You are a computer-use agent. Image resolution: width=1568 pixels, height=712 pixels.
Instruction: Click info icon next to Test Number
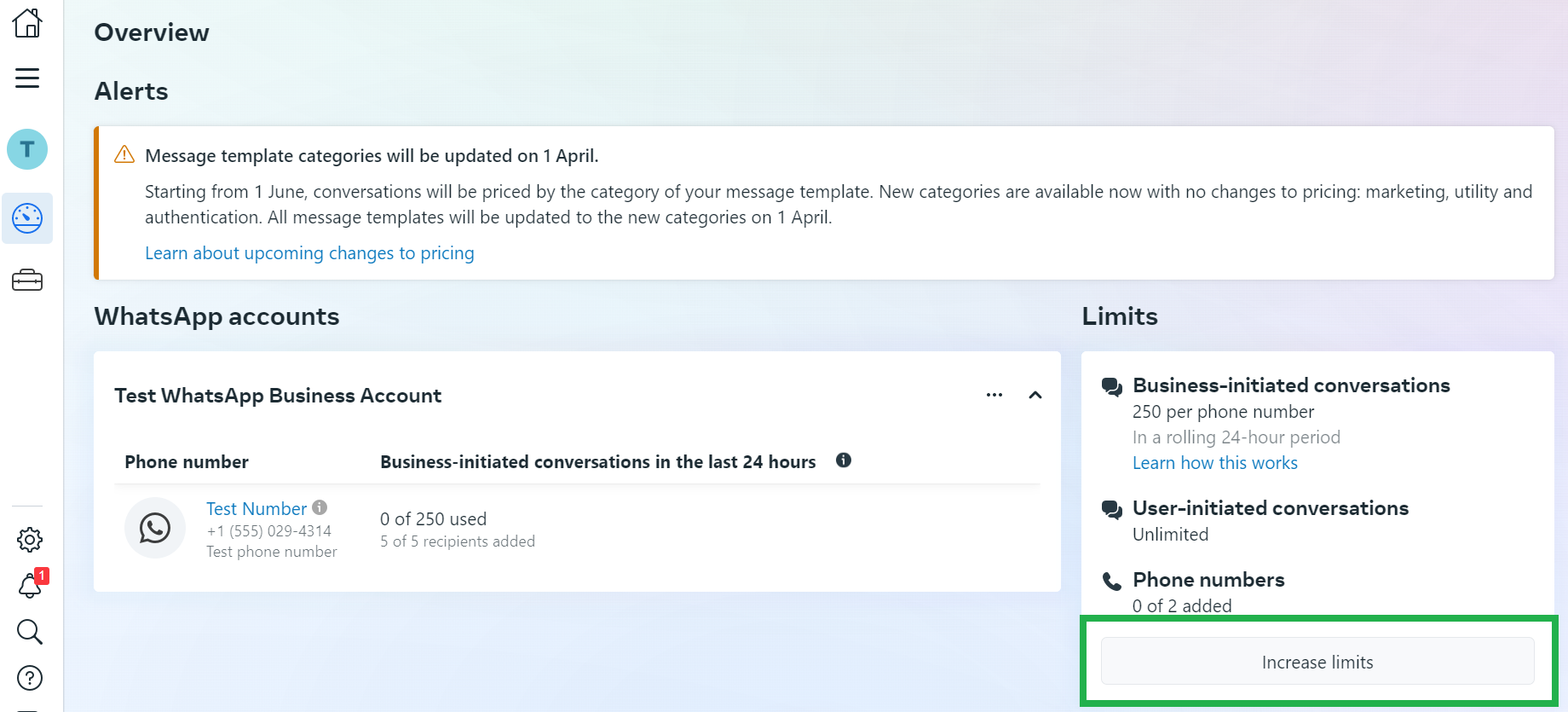[320, 507]
